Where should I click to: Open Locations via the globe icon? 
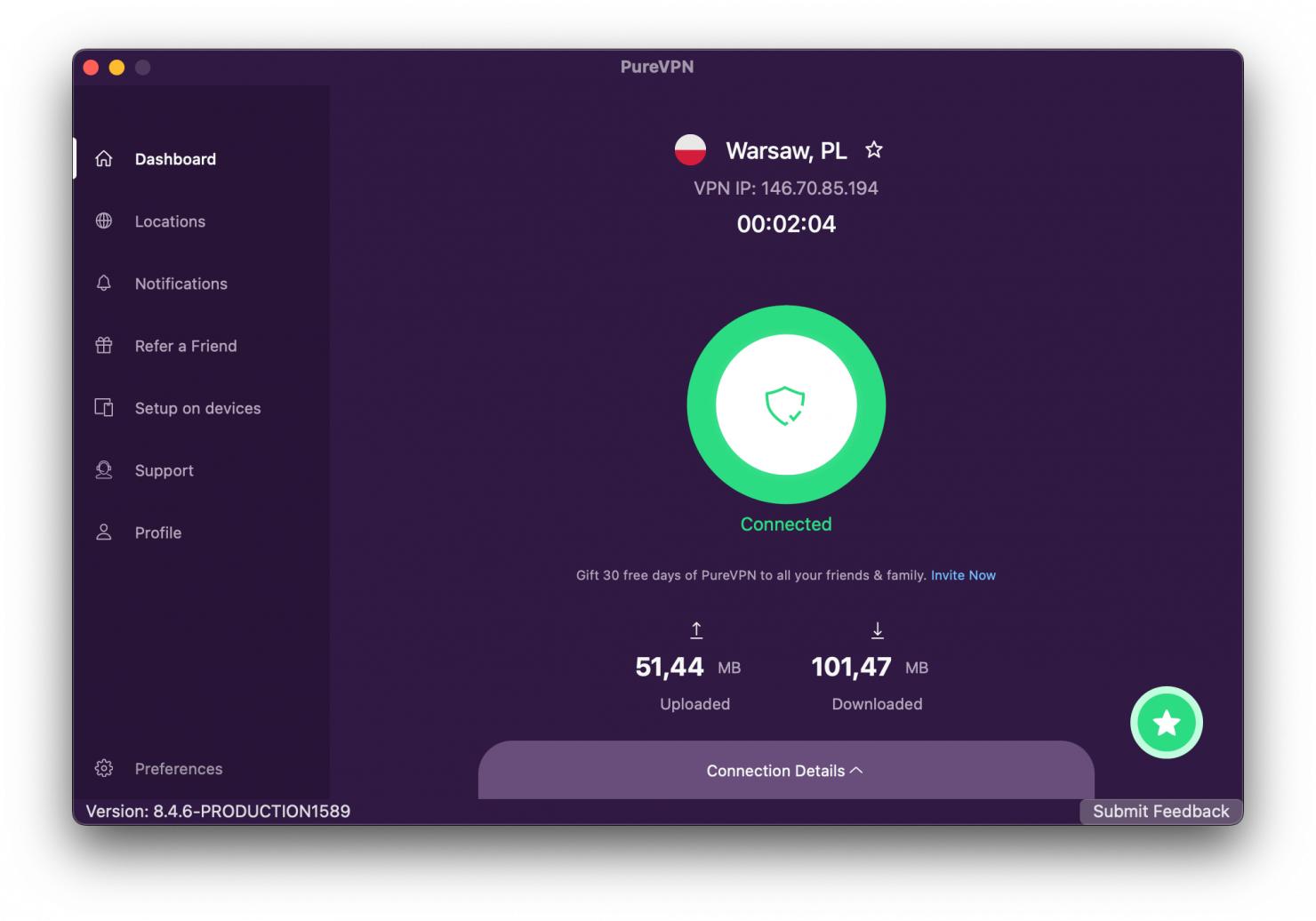point(104,220)
